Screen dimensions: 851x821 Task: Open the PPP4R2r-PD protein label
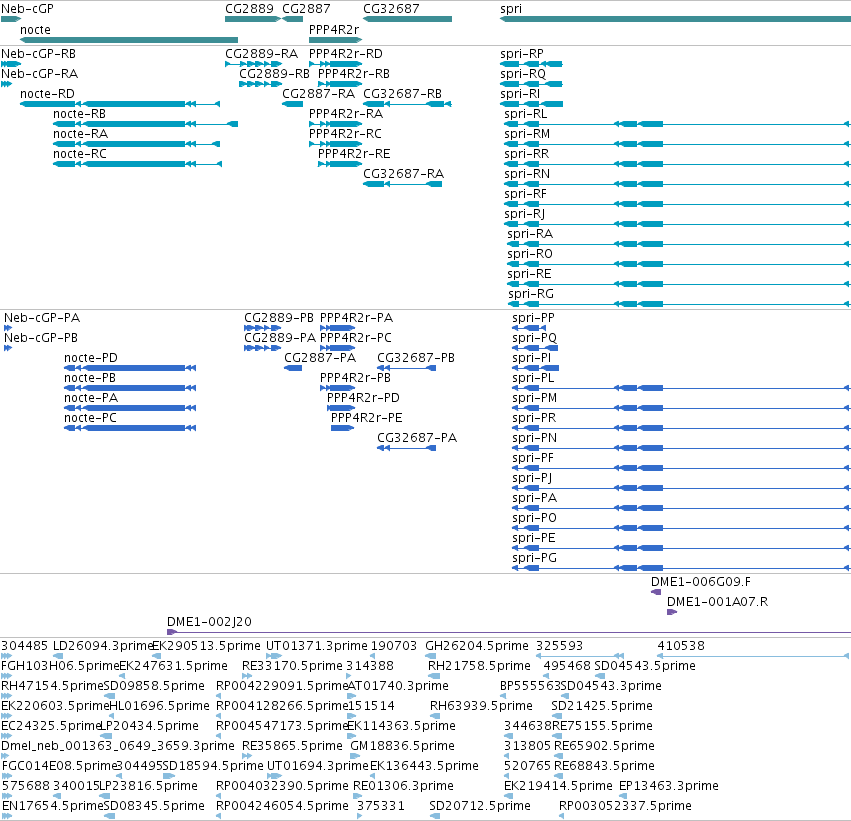click(363, 398)
